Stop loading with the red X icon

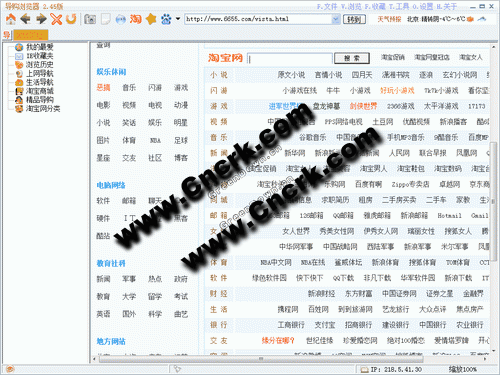pos(56,19)
